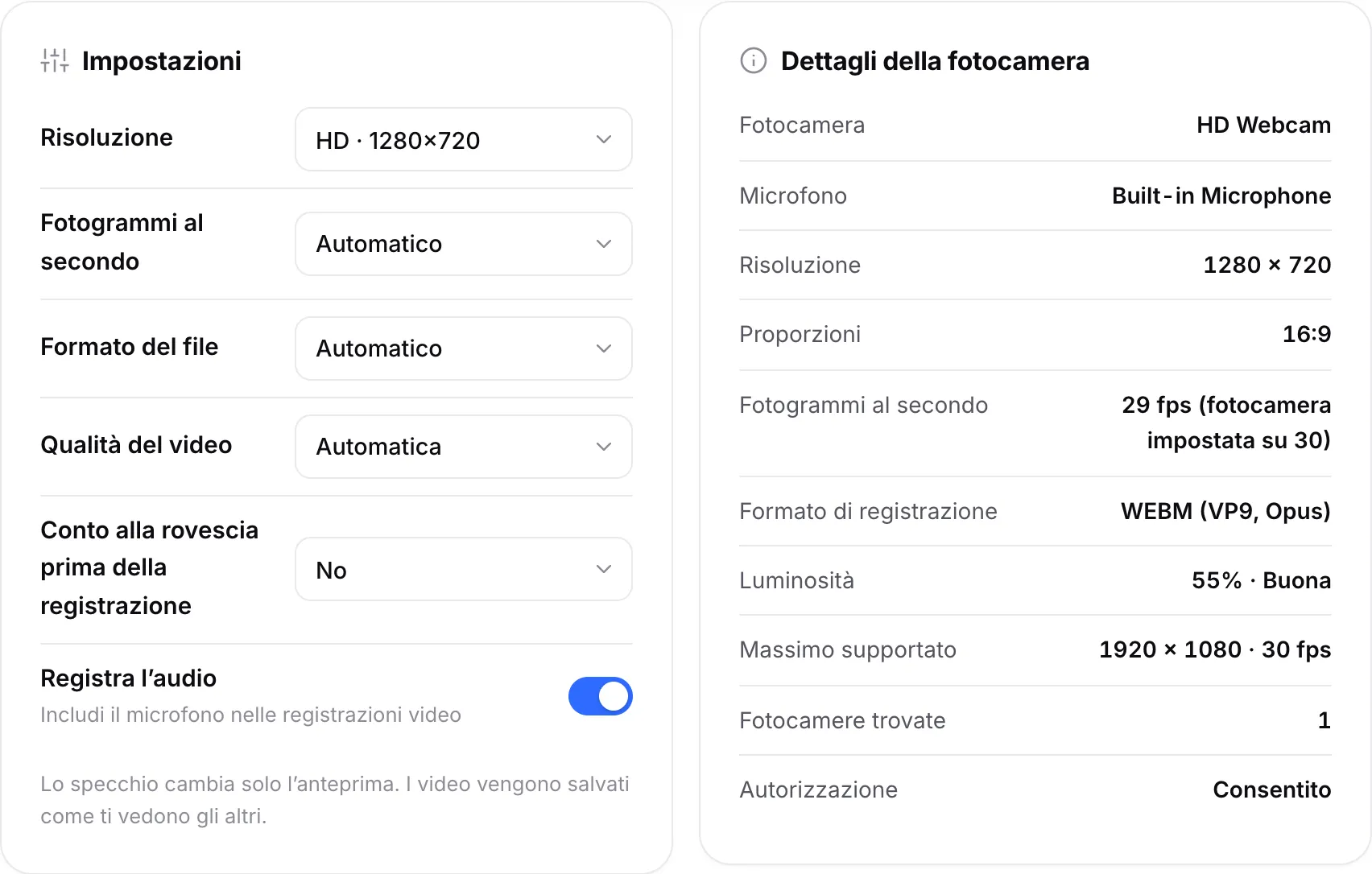Image resolution: width=1372 pixels, height=874 pixels.
Task: Expand the Conto alla rovescia dropdown set to No
Action: pyautogui.click(x=464, y=569)
